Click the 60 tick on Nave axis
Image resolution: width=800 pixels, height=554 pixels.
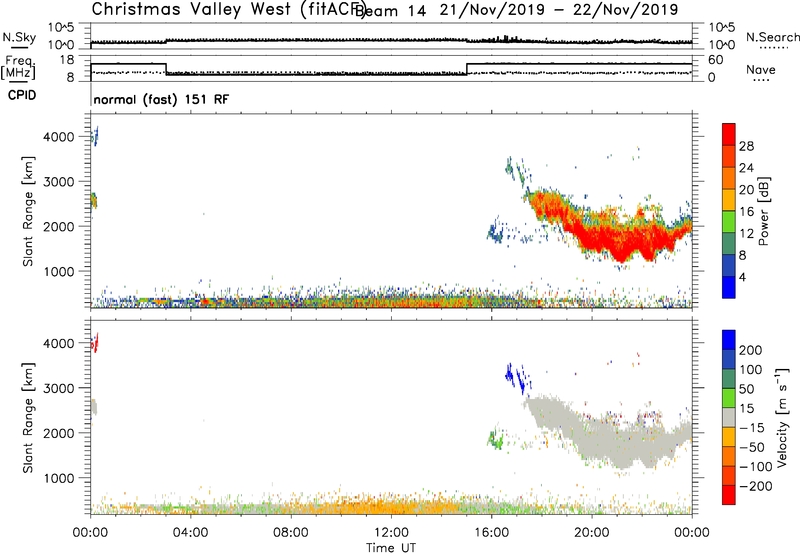point(715,60)
